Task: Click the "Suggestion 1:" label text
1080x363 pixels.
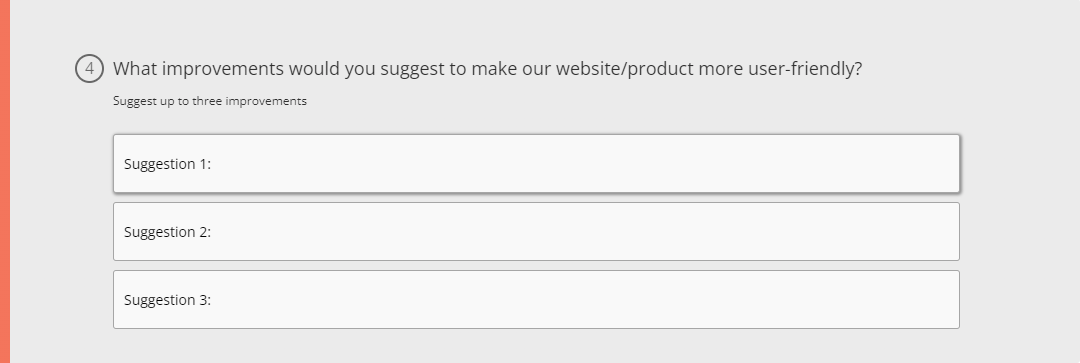Action: (x=167, y=164)
